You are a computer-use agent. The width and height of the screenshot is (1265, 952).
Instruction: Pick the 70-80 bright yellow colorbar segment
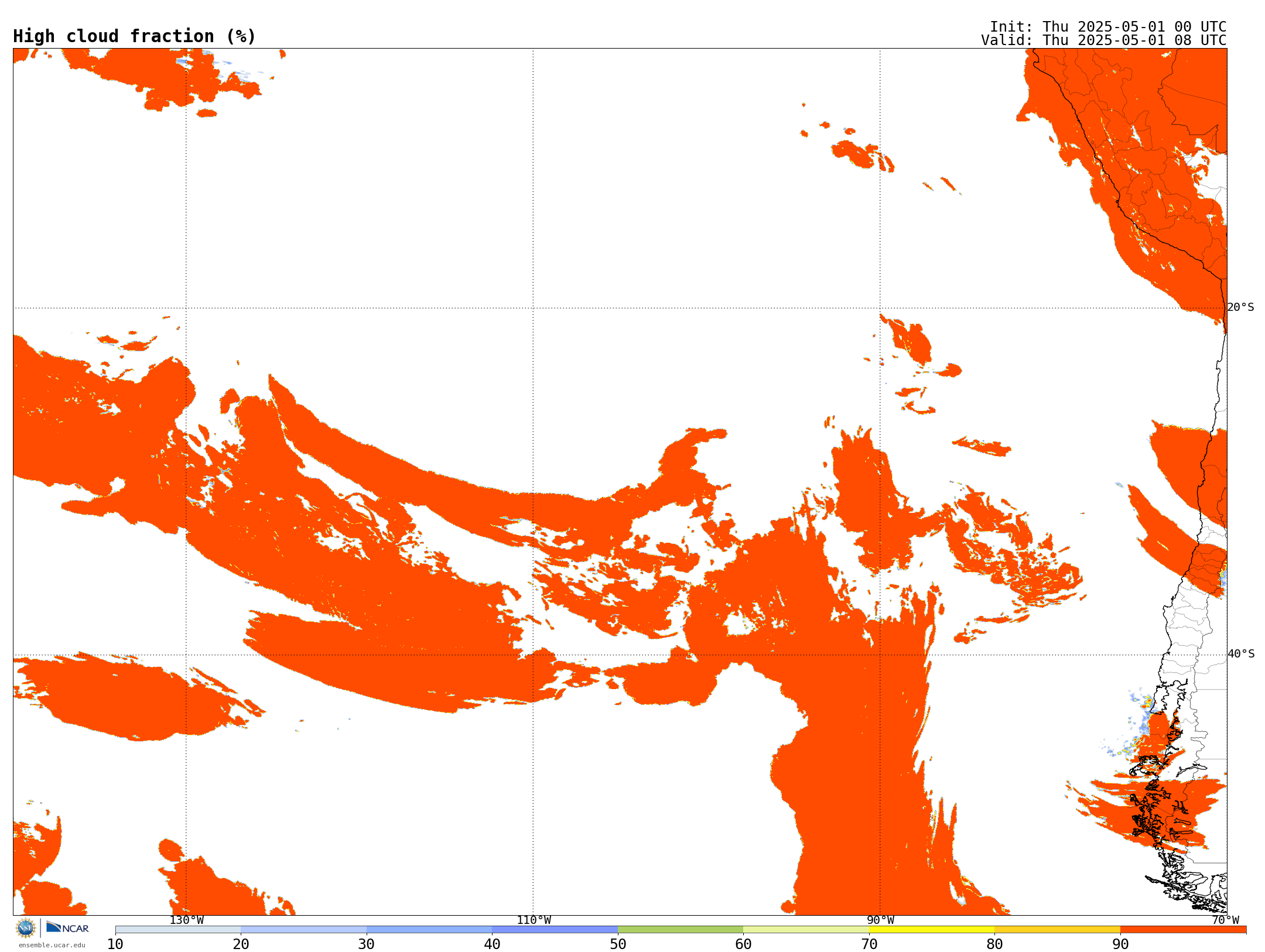(x=932, y=930)
